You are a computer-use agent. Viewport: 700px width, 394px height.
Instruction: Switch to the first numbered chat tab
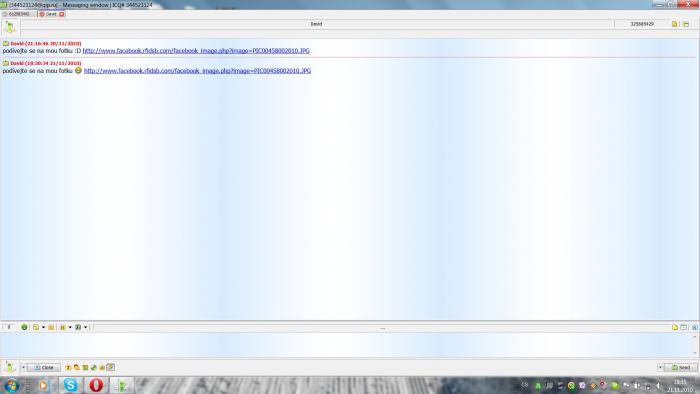(19, 14)
